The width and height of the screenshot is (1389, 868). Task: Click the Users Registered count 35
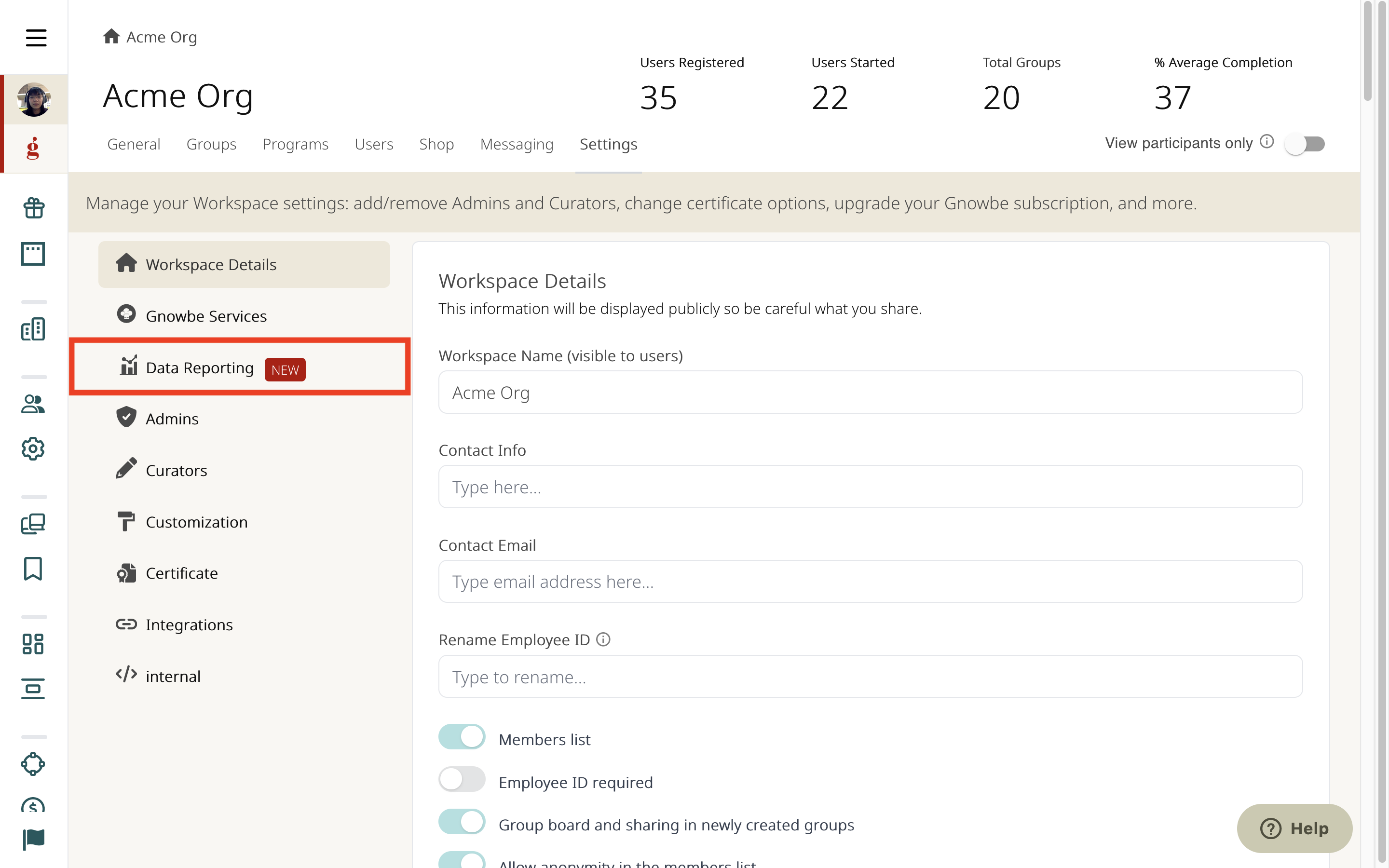[658, 97]
